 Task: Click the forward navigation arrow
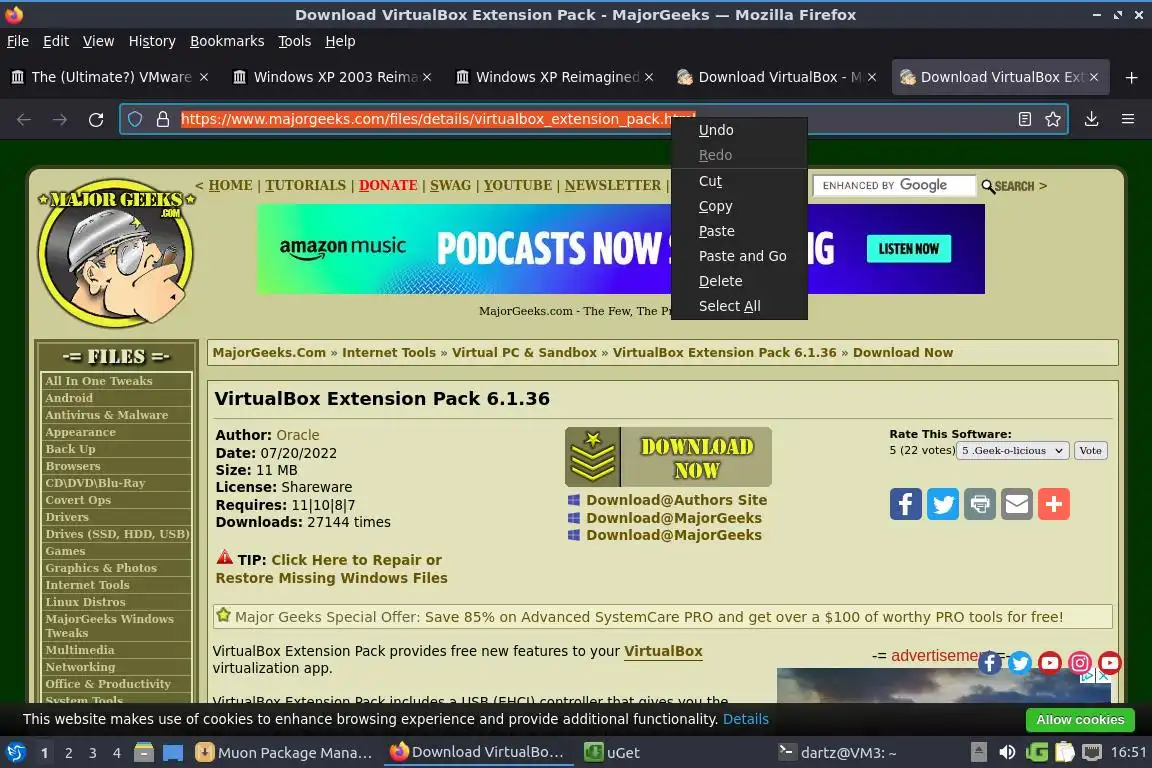(x=60, y=120)
